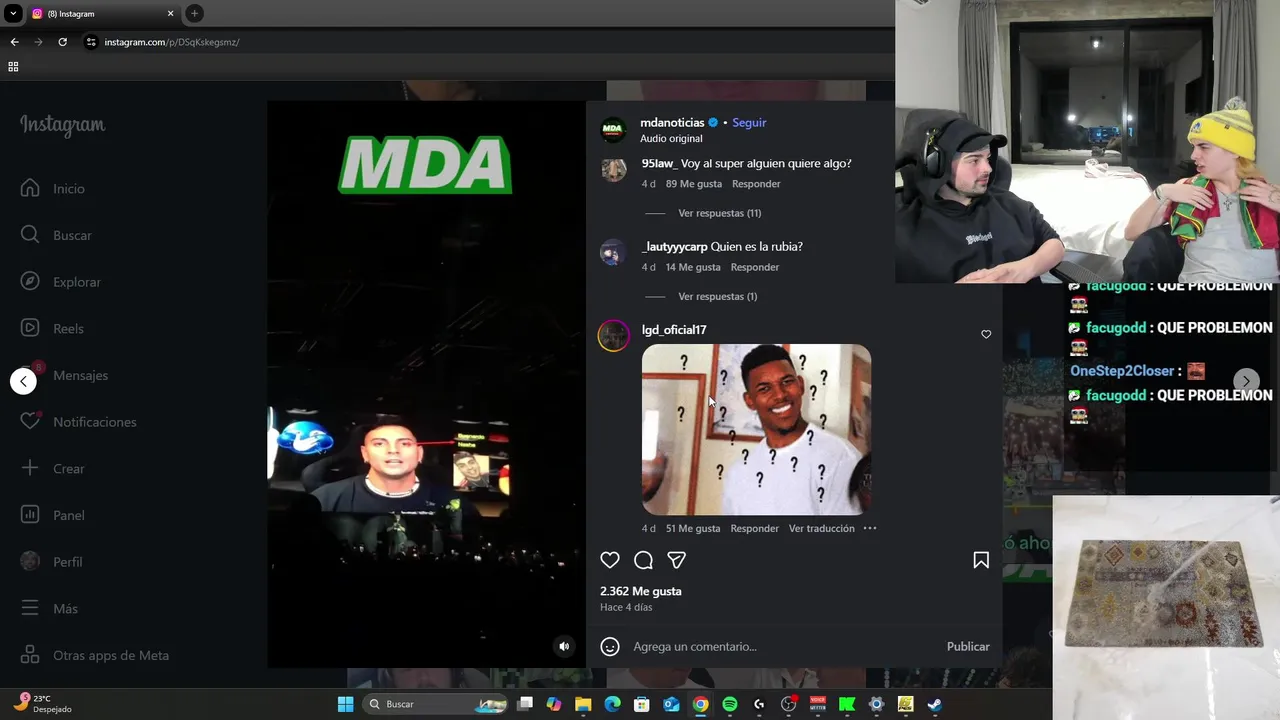Click Crear in the sidebar
1280x720 pixels.
[52, 468]
